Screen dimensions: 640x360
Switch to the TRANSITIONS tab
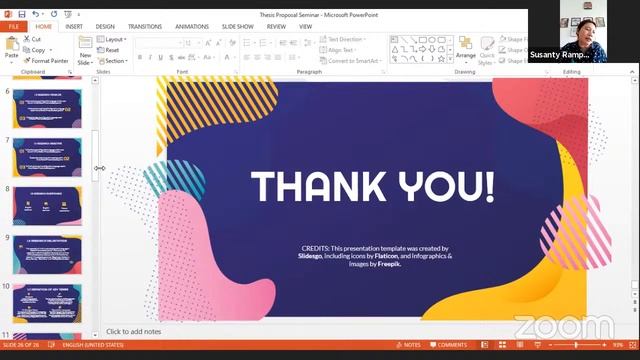(x=145, y=27)
